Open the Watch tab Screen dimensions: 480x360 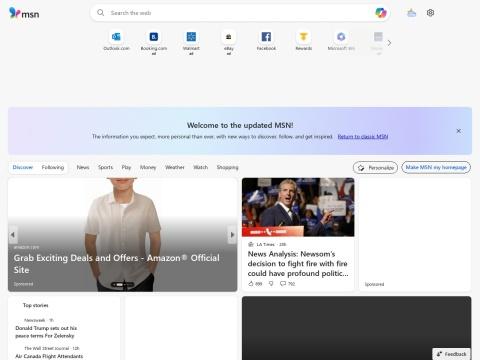click(200, 167)
